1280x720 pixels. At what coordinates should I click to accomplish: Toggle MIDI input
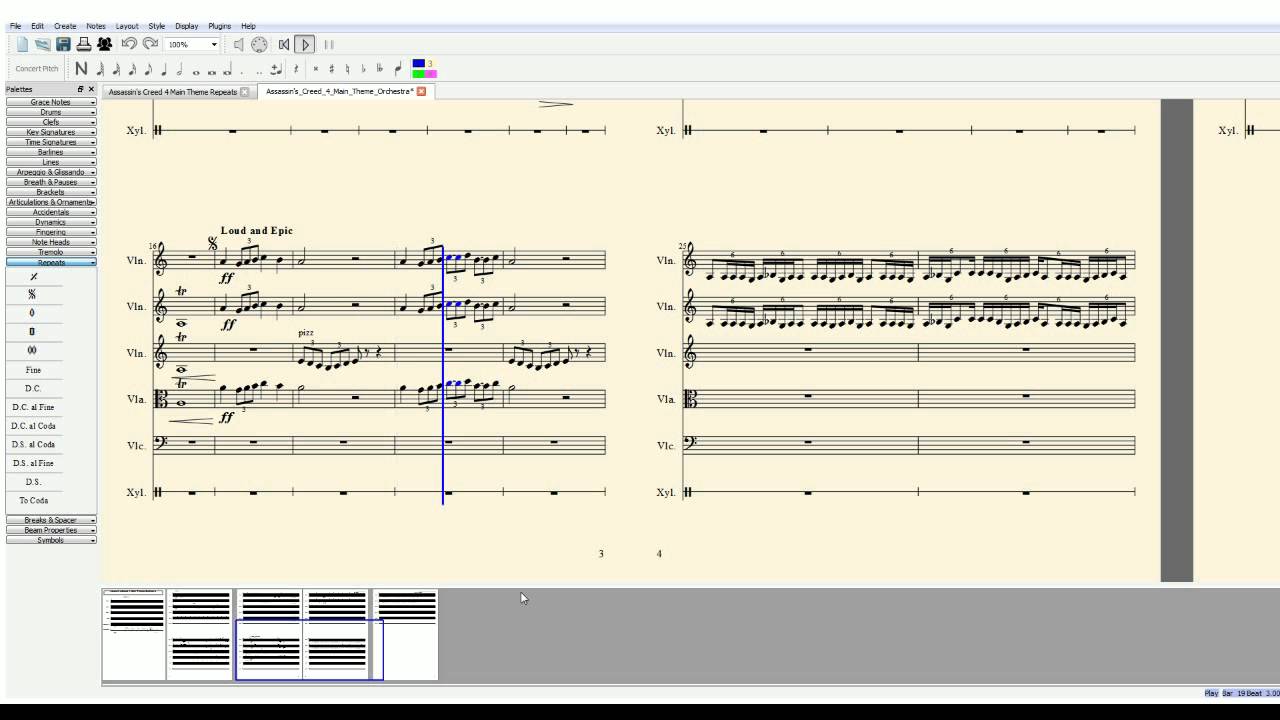point(259,44)
